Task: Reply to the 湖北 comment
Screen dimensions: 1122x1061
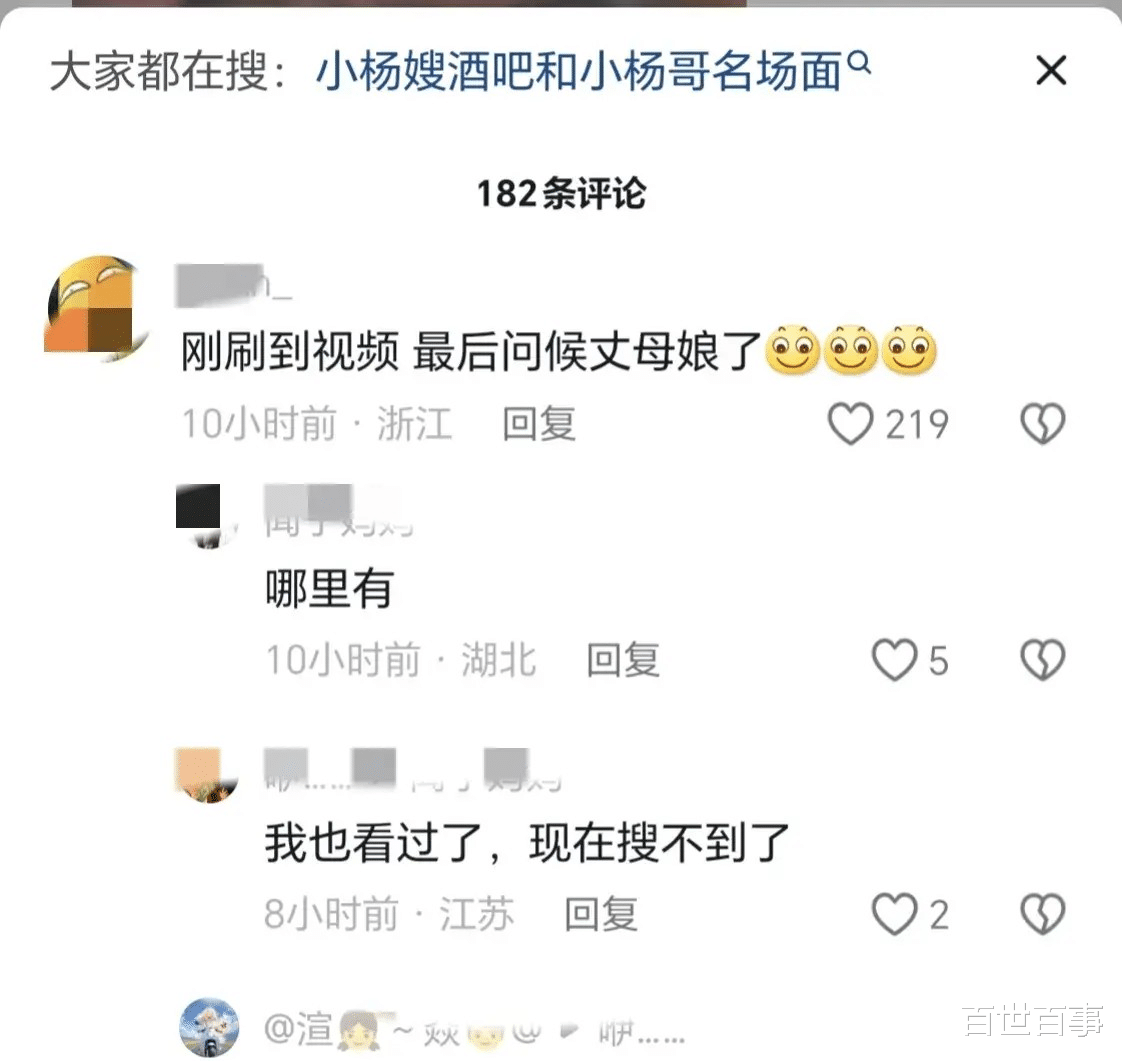Action: pyautogui.click(x=623, y=660)
